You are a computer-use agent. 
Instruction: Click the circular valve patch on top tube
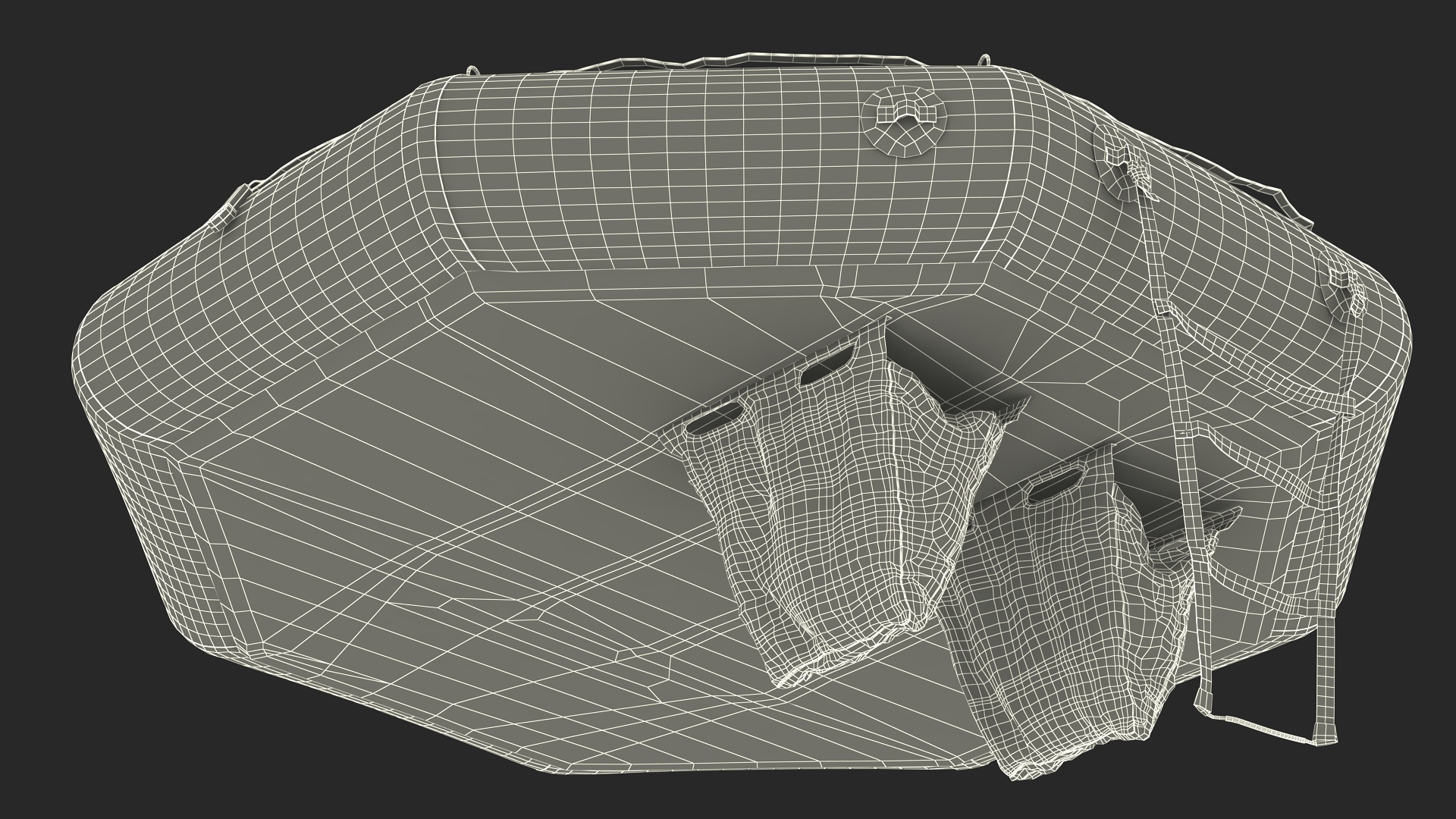(x=905, y=121)
